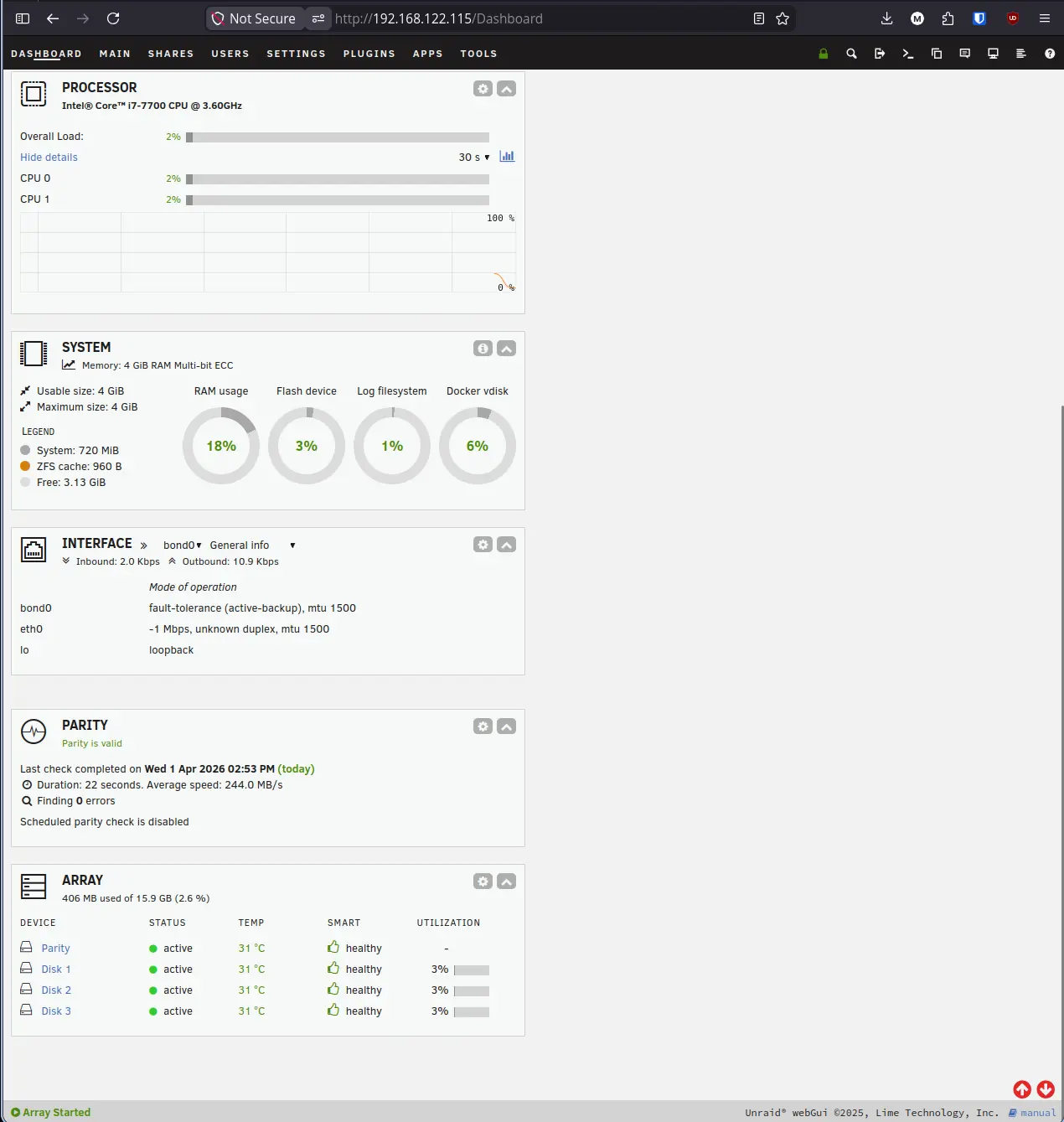
Task: Open the search magnifier in navbar
Action: pos(851,54)
